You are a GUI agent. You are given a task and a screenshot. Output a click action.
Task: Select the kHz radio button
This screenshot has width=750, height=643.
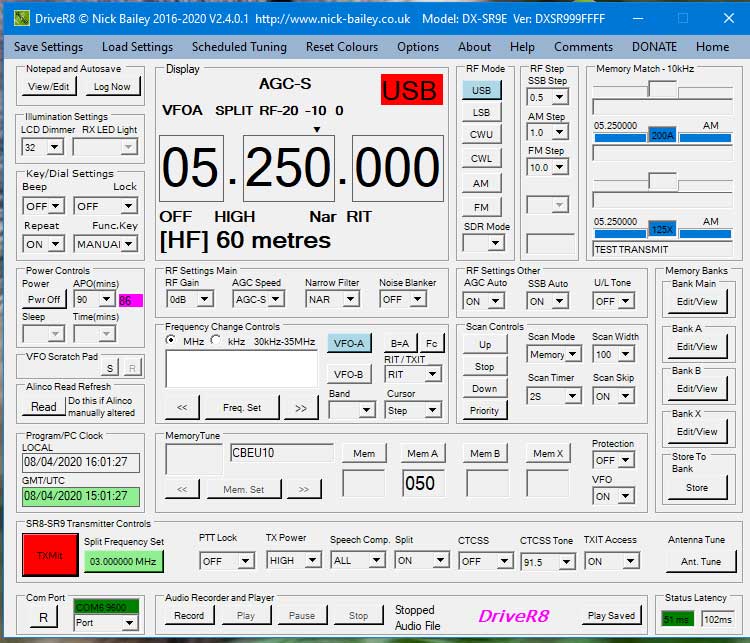(x=216, y=340)
